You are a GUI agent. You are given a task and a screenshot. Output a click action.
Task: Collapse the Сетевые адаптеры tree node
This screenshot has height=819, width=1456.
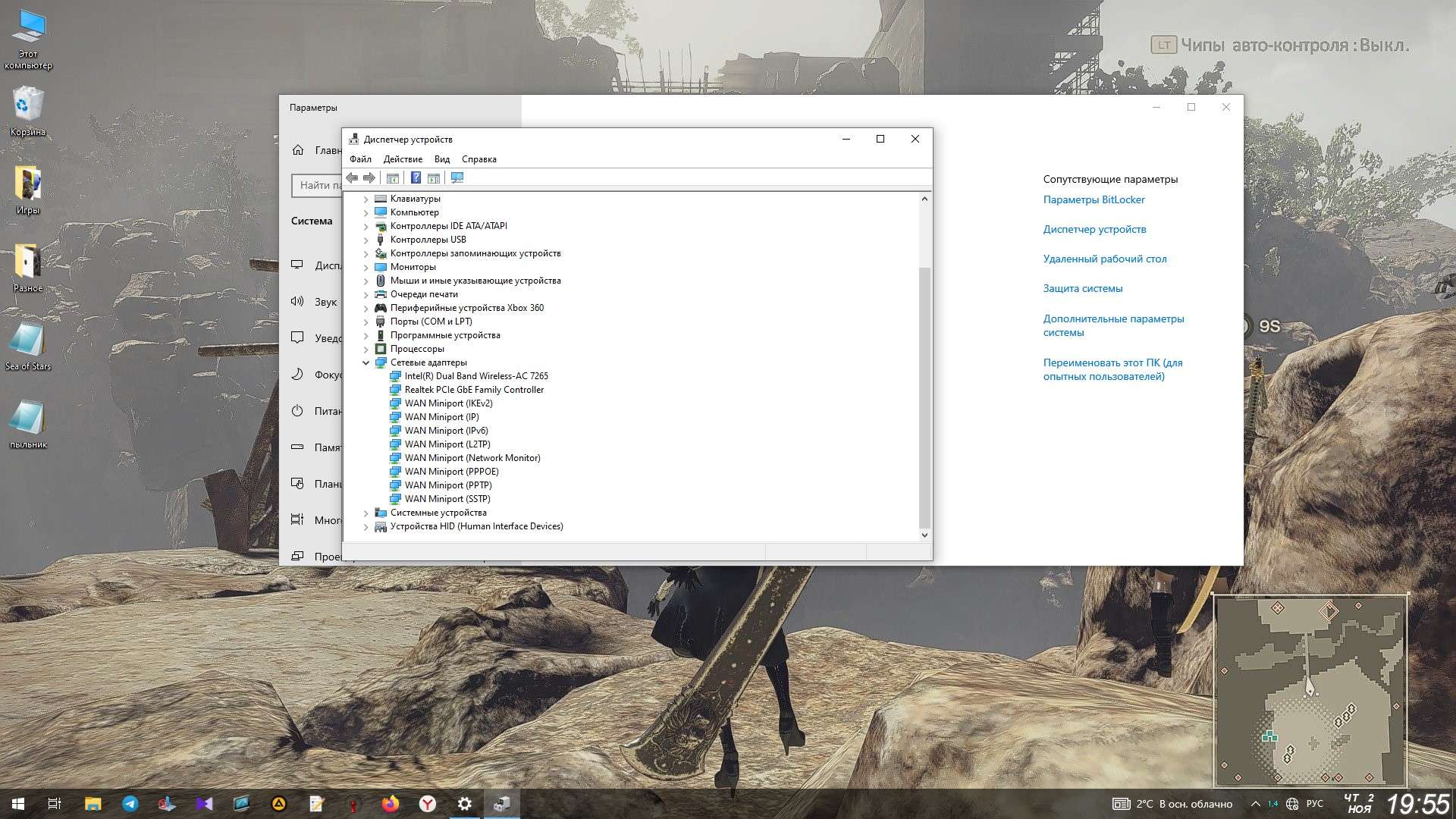click(366, 362)
